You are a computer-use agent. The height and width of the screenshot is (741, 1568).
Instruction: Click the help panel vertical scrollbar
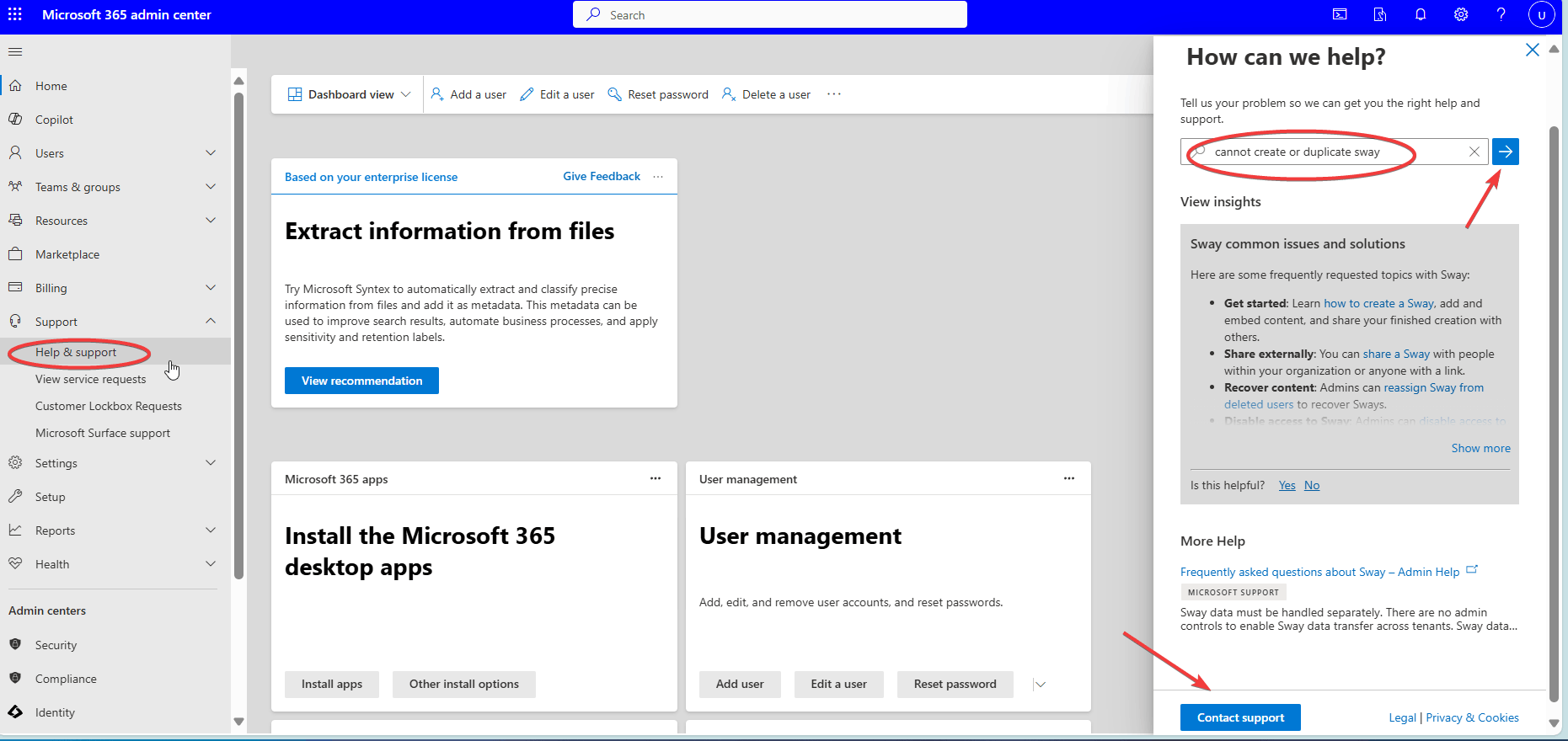1554,413
